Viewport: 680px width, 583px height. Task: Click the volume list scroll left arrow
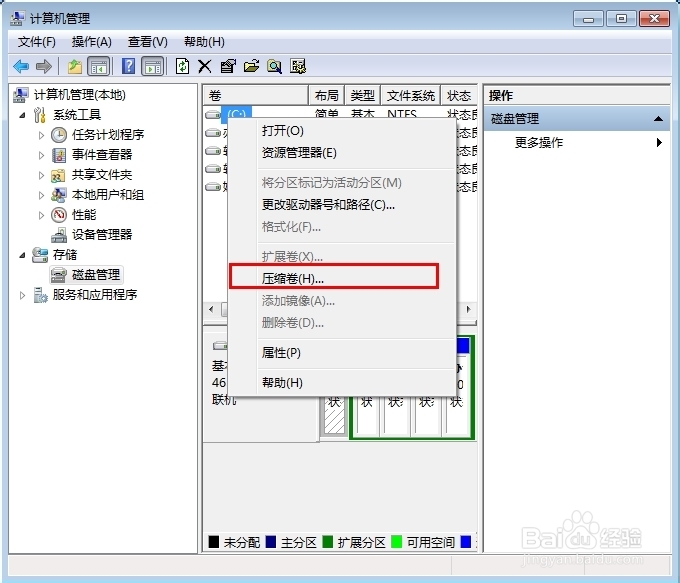tap(211, 309)
